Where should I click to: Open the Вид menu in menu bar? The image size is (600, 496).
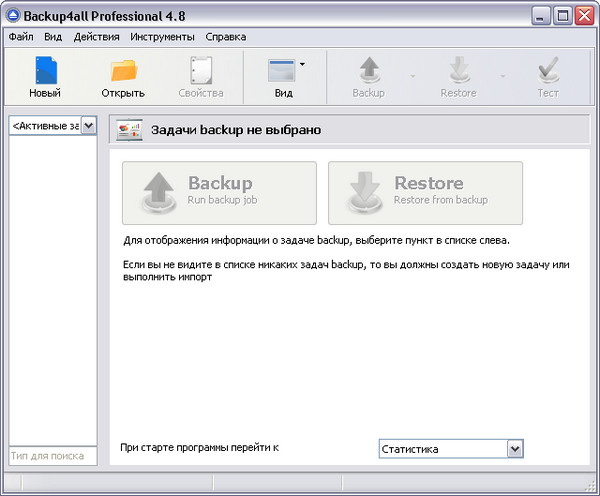[x=53, y=37]
